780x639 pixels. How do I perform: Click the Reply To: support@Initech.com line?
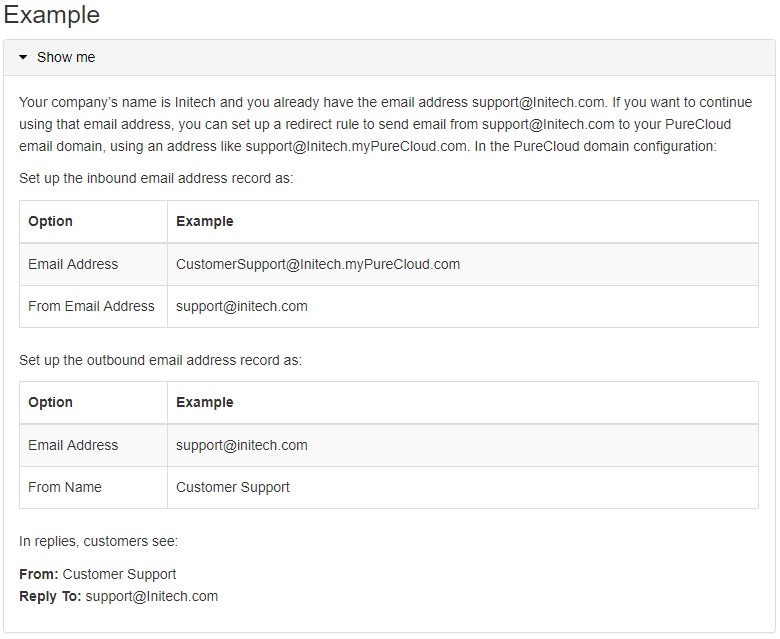point(118,596)
